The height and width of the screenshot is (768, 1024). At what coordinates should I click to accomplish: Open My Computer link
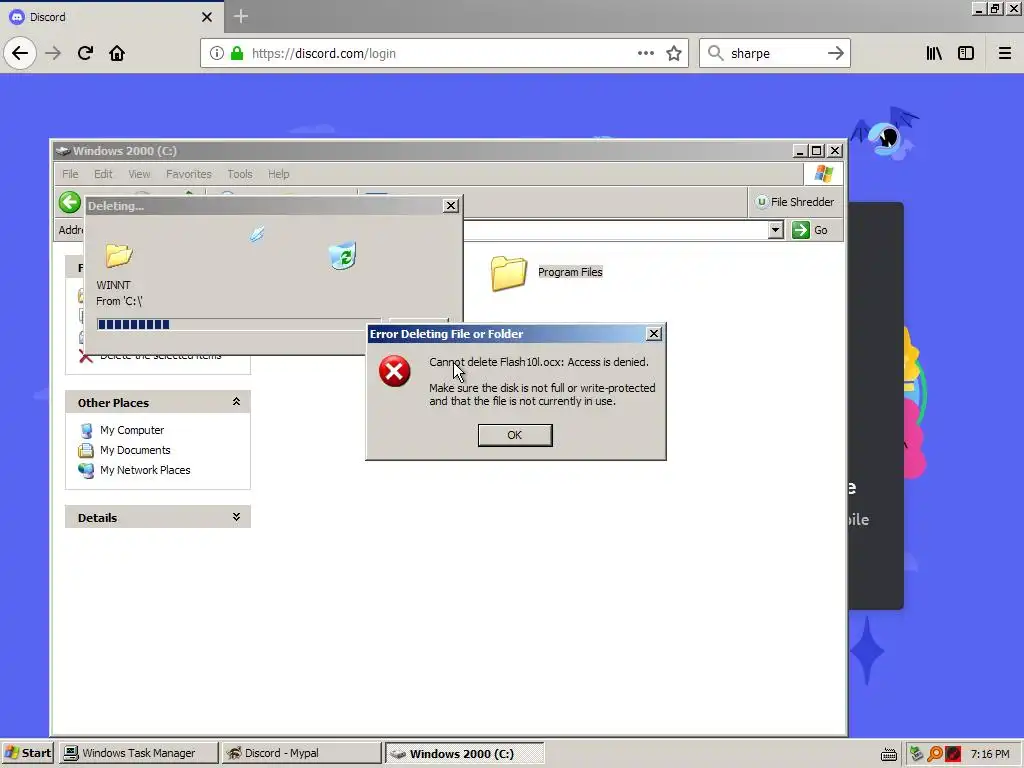(x=132, y=430)
